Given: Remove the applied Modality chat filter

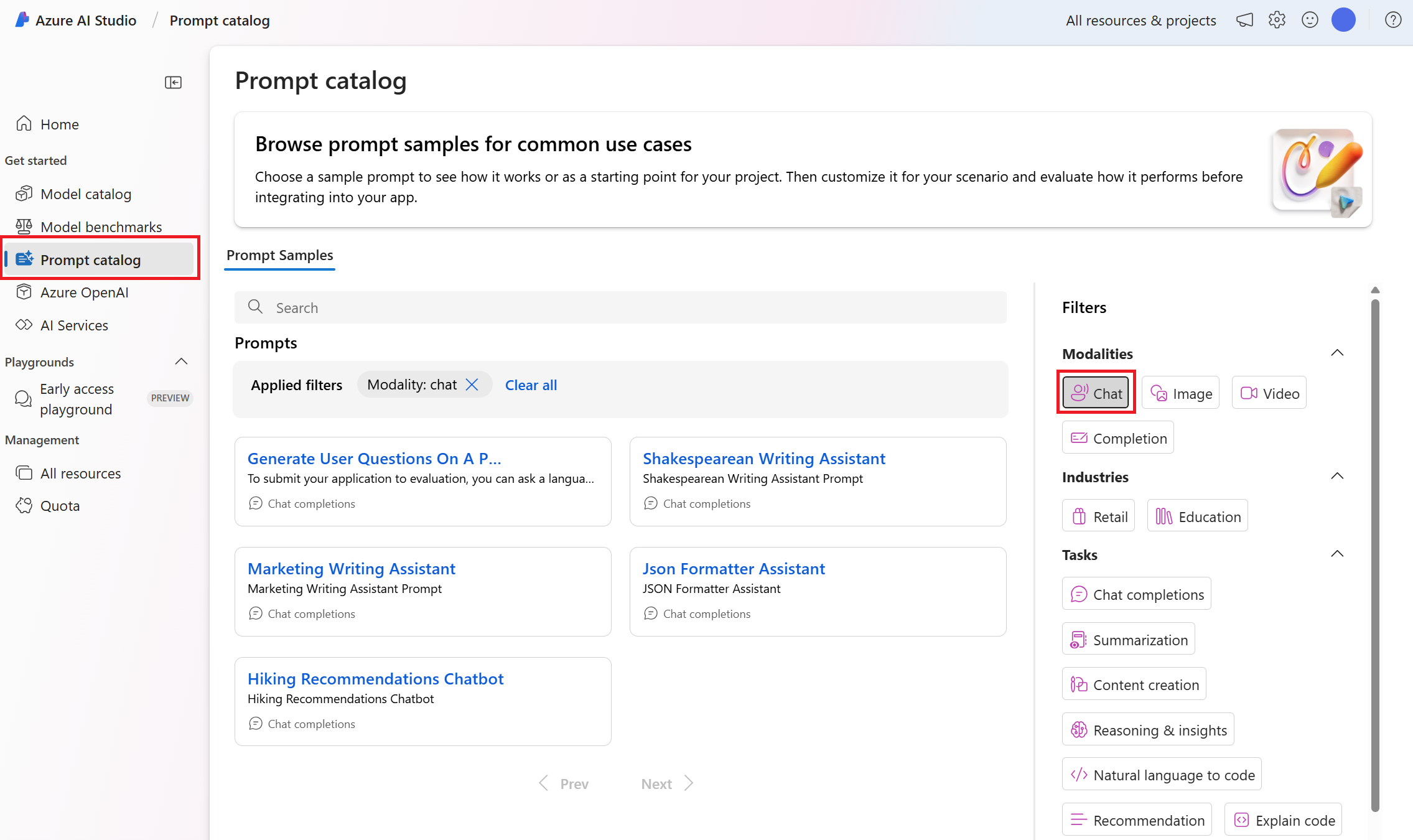Looking at the screenshot, I should [474, 384].
